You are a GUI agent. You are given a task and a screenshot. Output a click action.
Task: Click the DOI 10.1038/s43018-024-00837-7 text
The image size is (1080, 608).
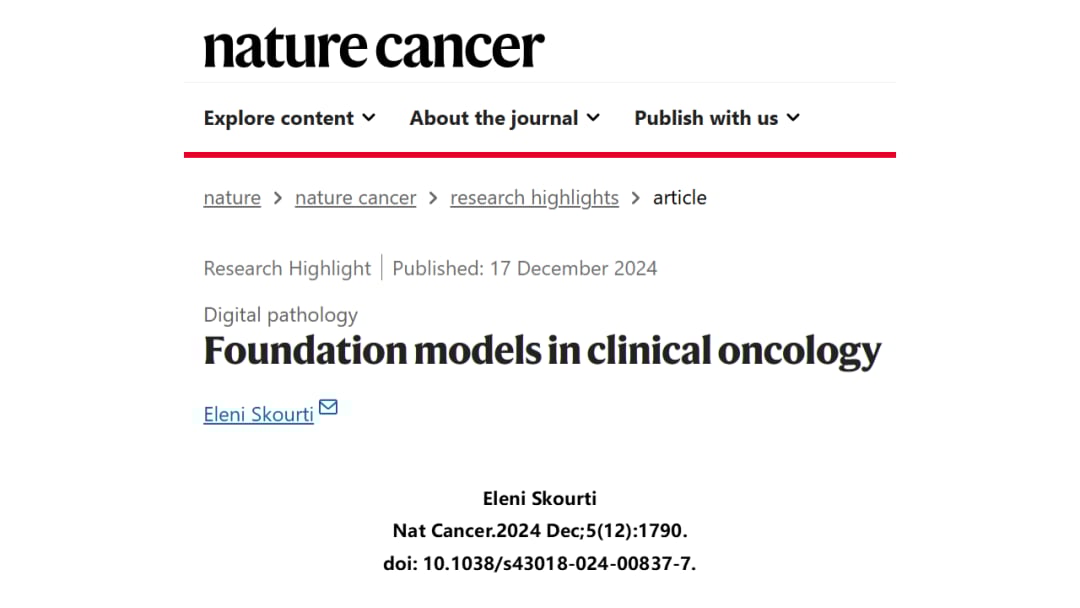539,563
